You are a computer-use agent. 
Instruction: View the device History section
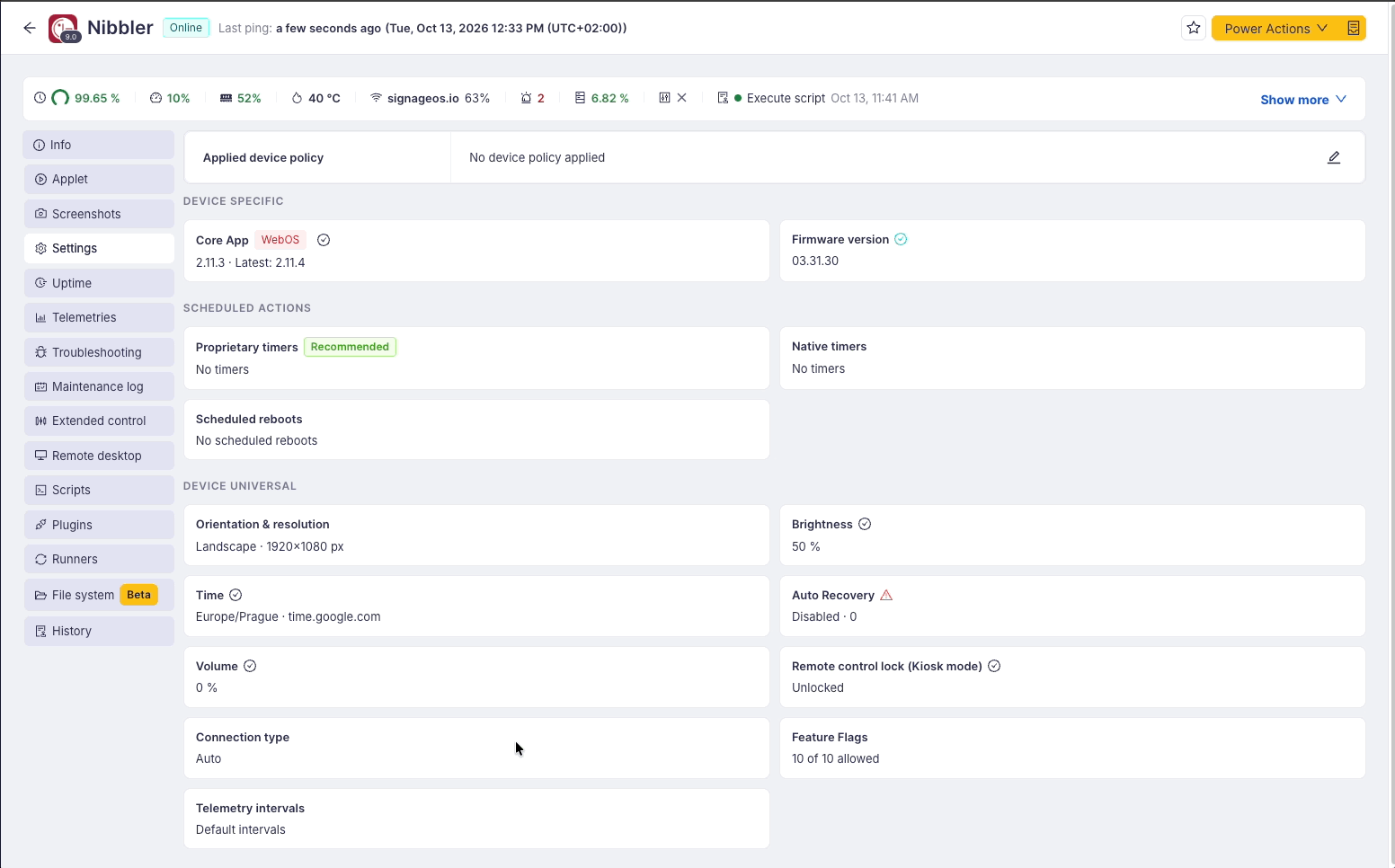[x=99, y=631]
